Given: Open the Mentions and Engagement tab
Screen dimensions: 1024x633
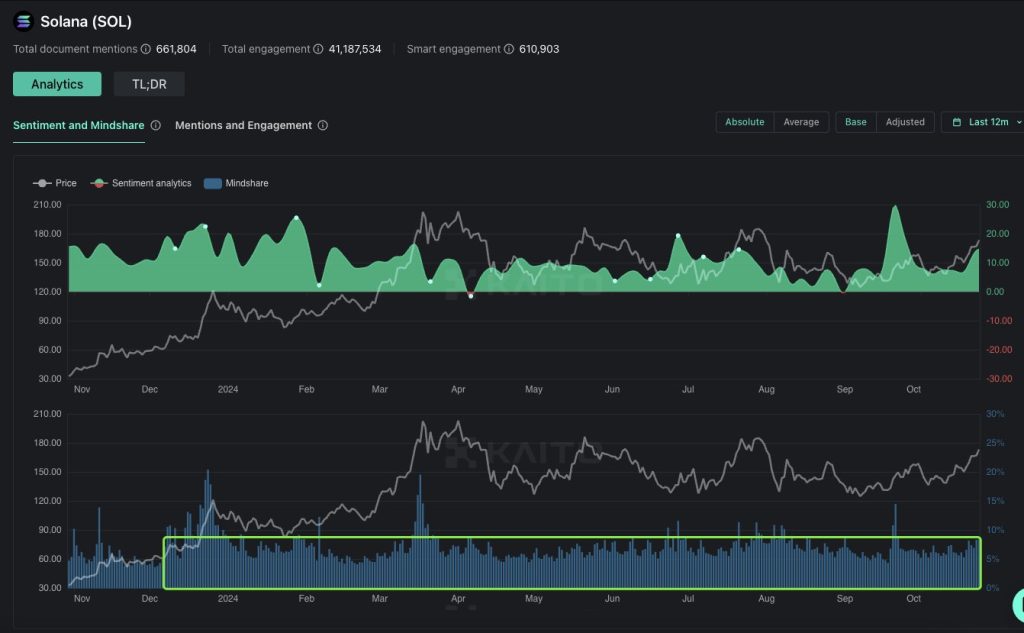Looking at the screenshot, I should point(243,125).
